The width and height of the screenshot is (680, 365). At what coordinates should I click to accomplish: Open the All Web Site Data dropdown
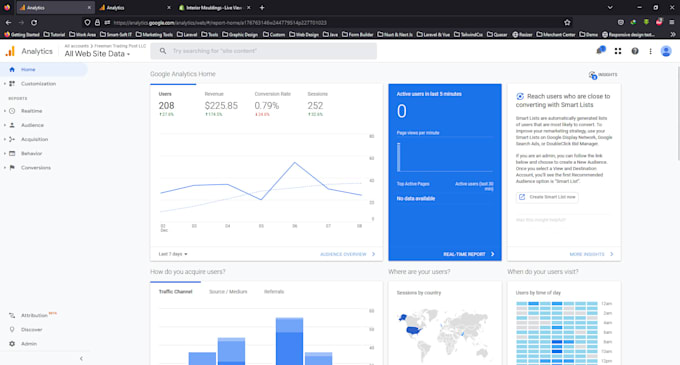pos(97,54)
